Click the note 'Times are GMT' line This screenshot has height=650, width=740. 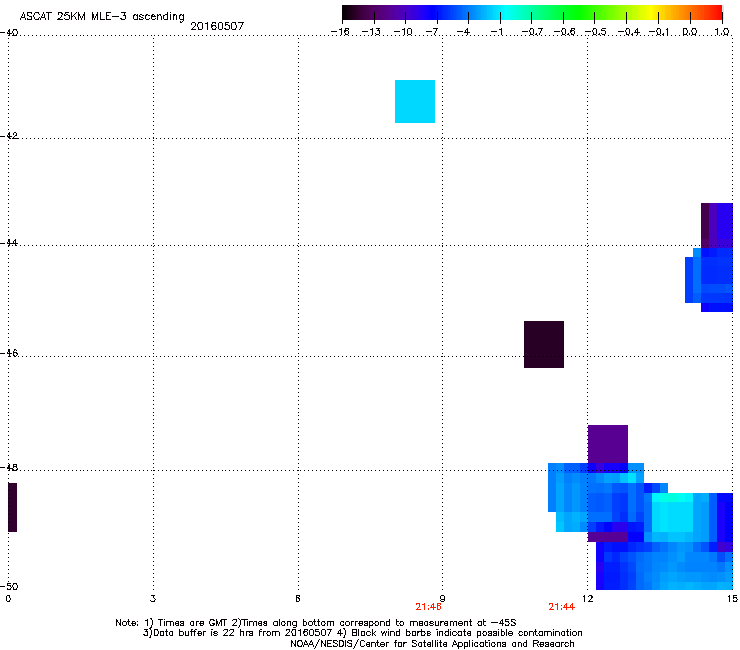click(315, 623)
